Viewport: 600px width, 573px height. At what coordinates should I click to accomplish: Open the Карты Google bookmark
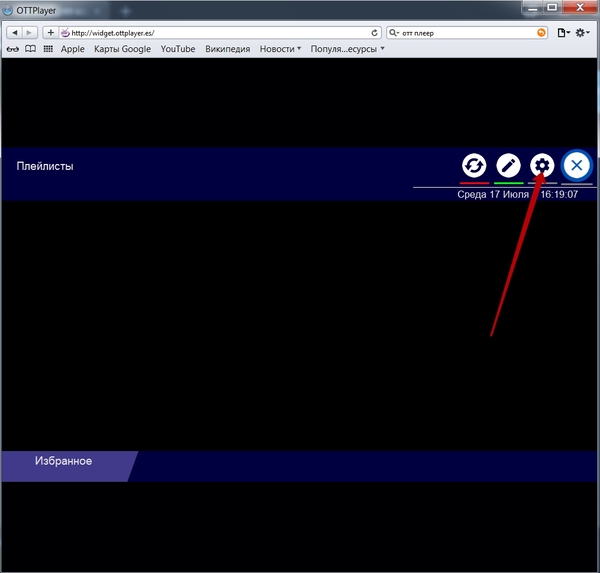(x=122, y=49)
